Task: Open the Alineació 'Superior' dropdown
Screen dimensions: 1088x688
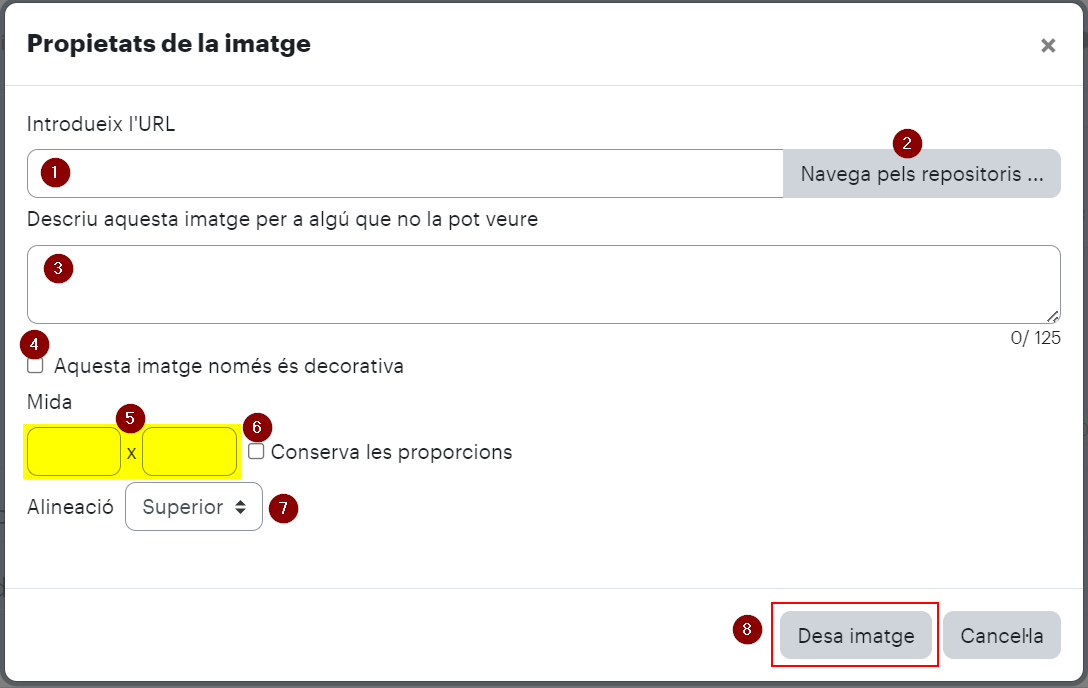Action: click(x=194, y=507)
